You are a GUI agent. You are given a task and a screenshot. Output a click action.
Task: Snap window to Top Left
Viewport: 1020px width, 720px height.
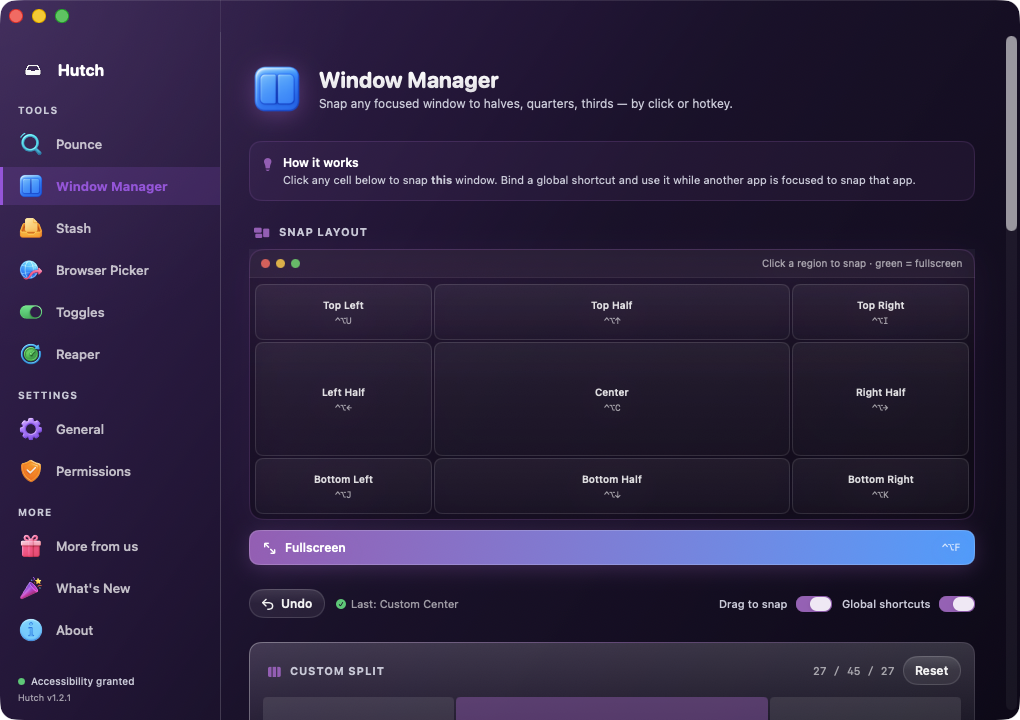click(x=343, y=312)
